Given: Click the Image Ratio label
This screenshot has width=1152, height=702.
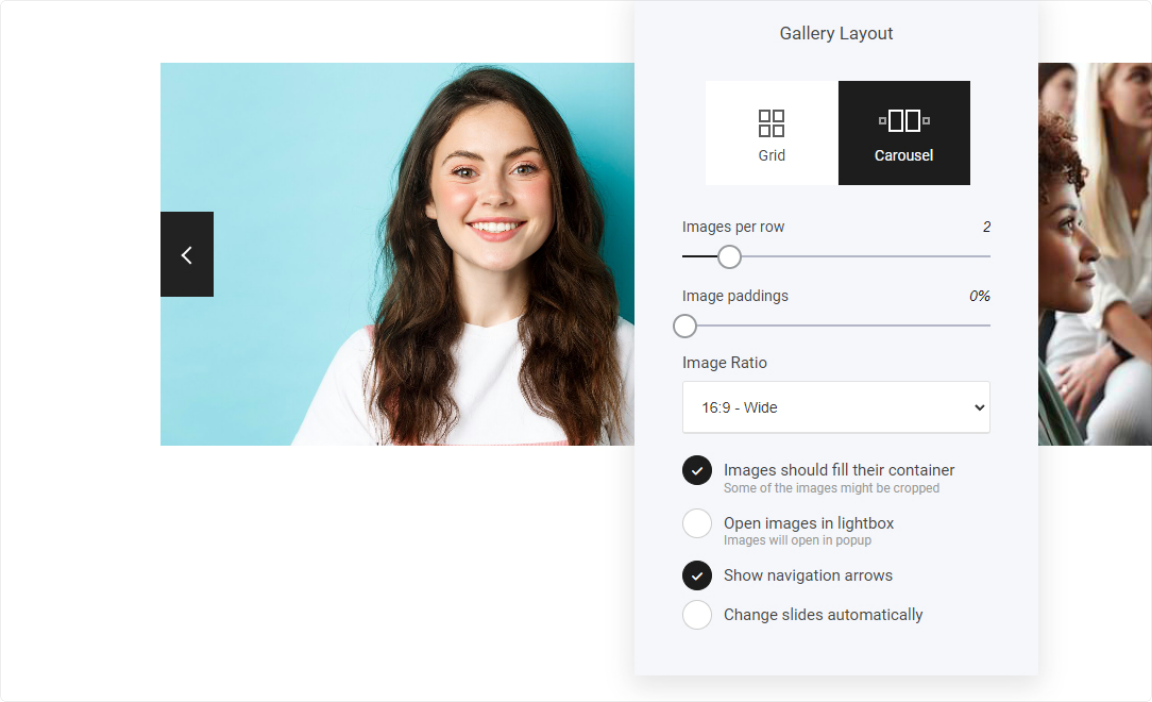Looking at the screenshot, I should 724,363.
